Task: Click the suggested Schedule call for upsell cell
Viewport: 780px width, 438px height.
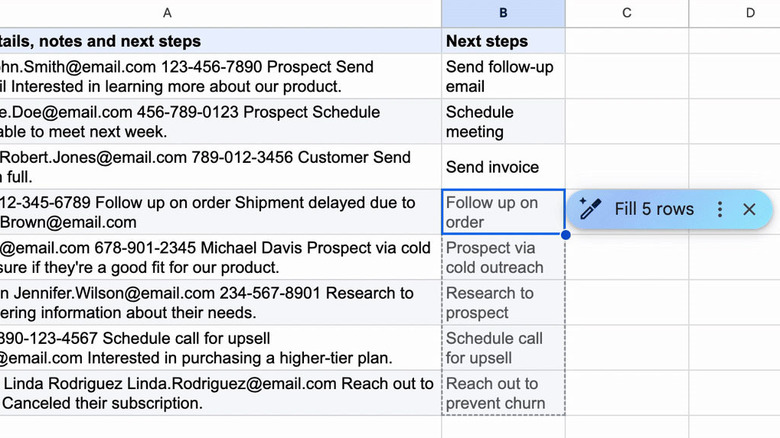Action: 502,347
